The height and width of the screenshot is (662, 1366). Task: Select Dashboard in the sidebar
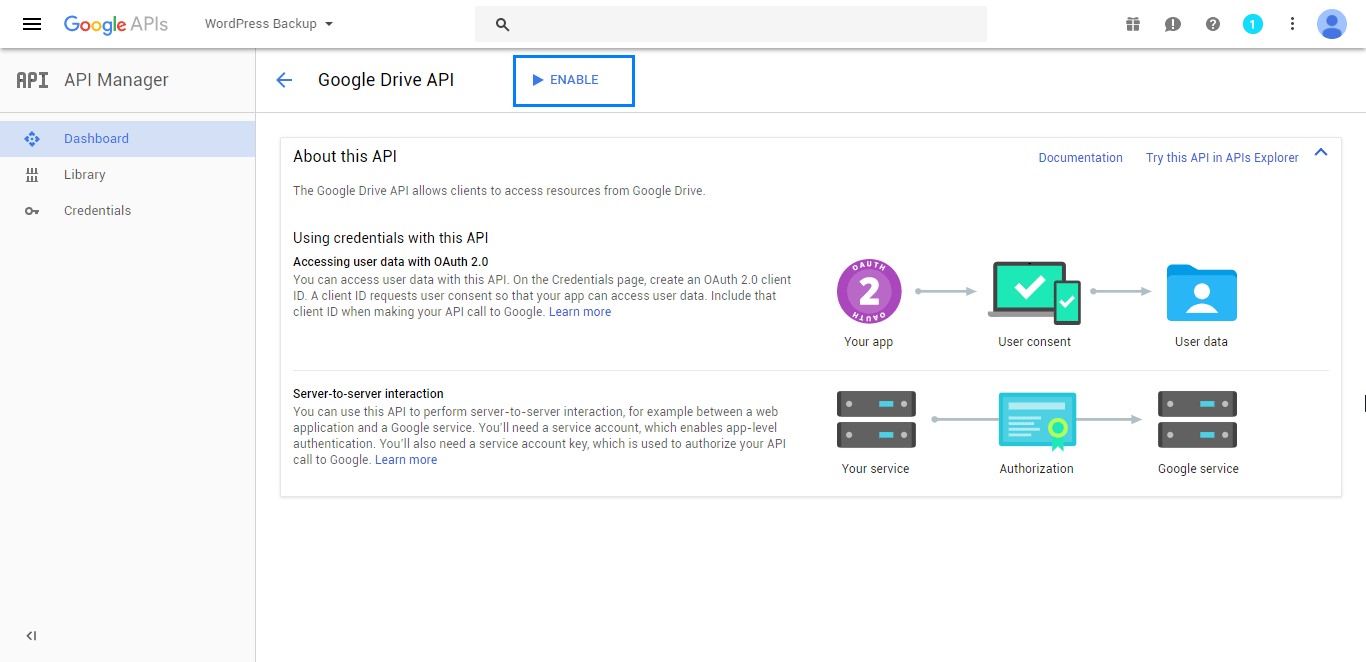[128, 139]
